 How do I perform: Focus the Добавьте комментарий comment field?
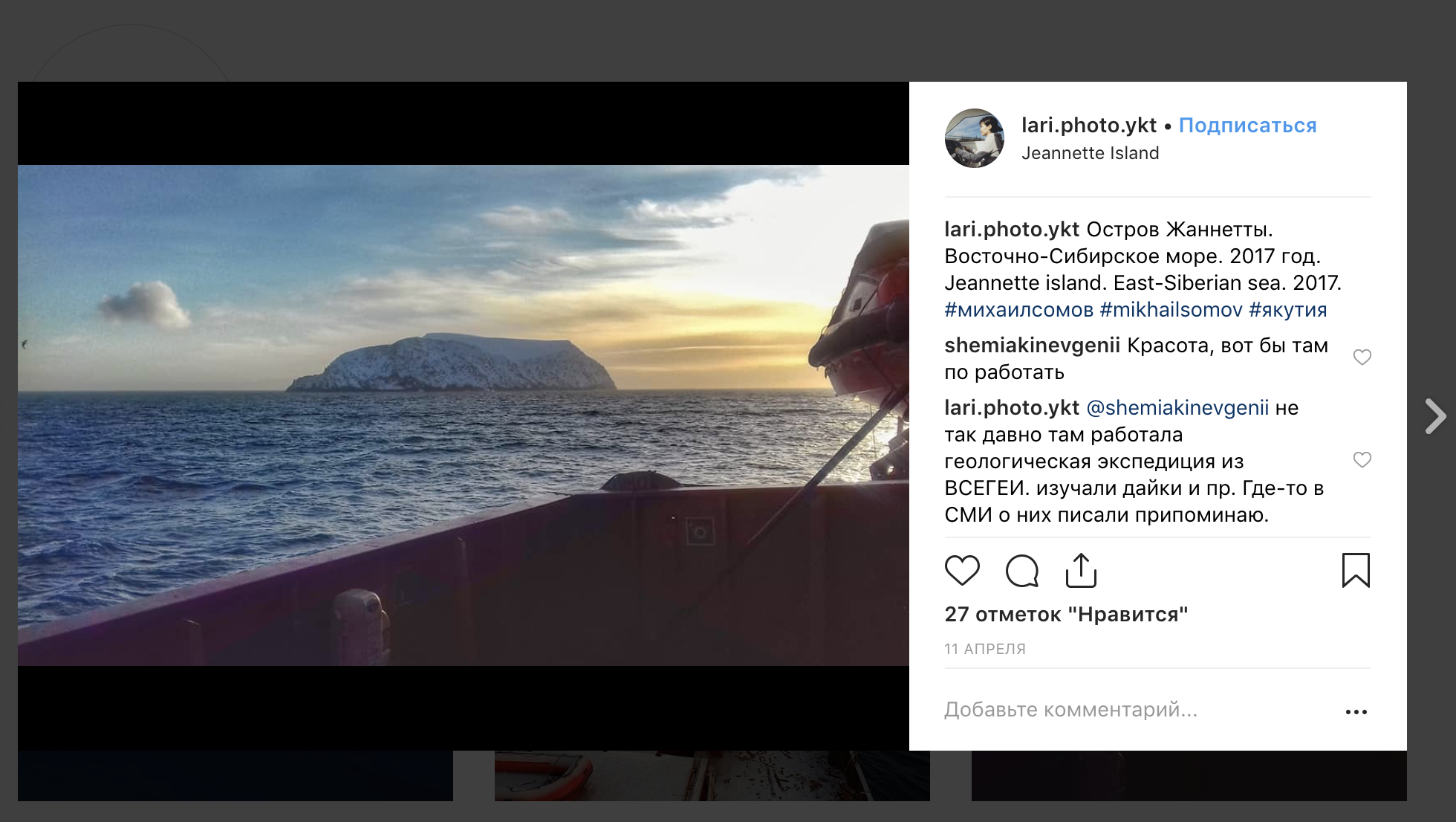coord(1137,710)
